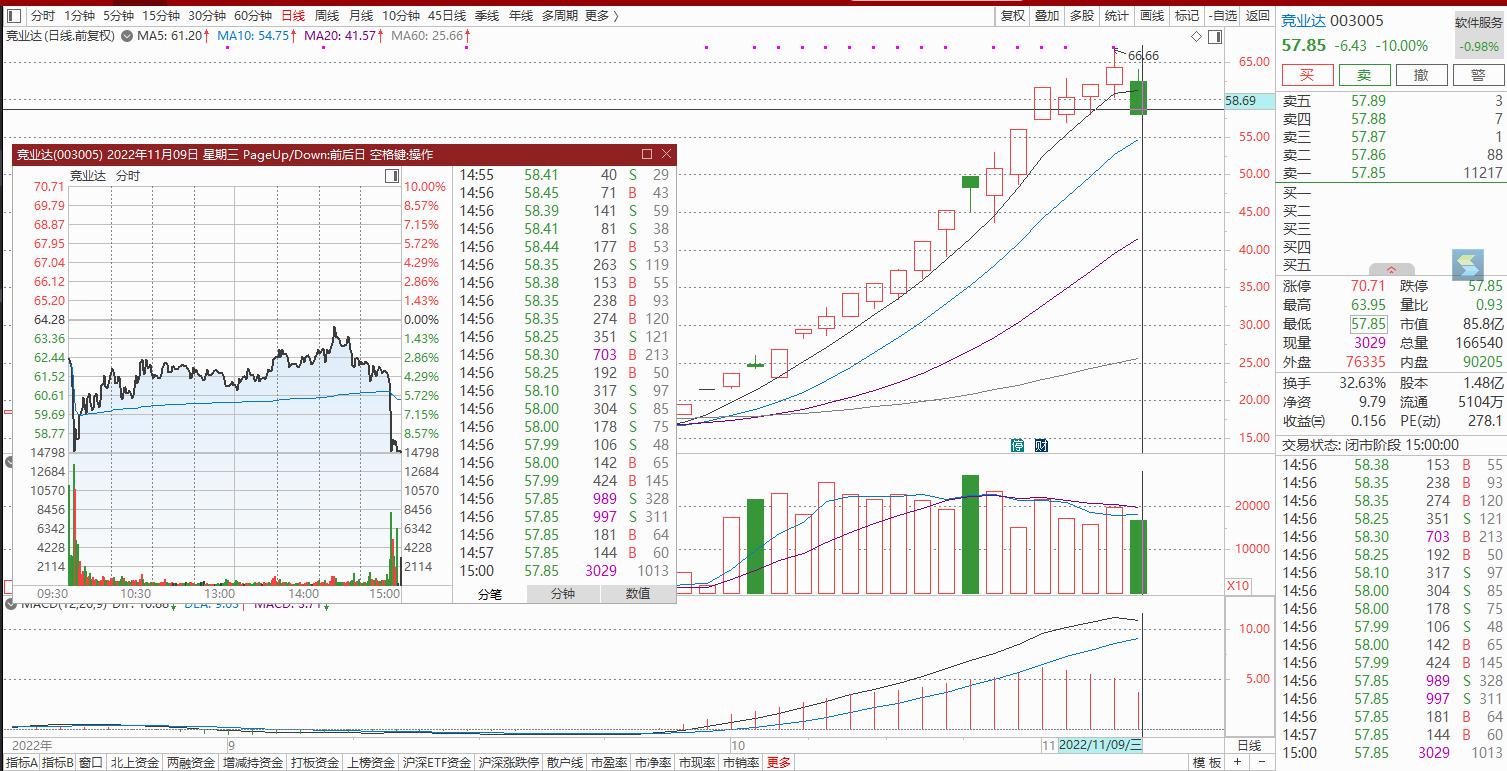Click the panel icon in the intraday mini chart
Viewport: 1507px width, 771px height.
pos(391,176)
